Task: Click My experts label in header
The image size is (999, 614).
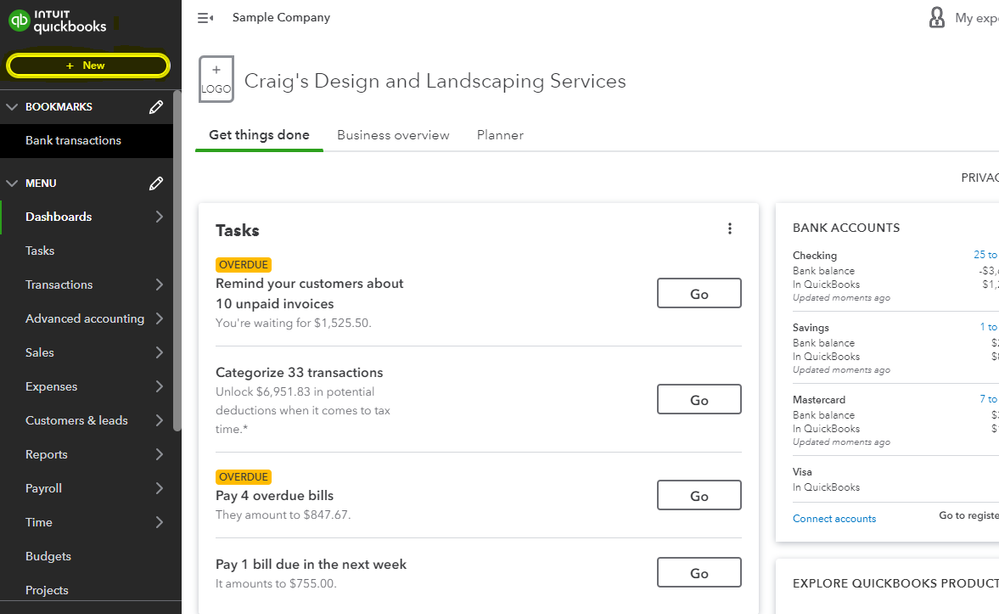Action: coord(977,18)
